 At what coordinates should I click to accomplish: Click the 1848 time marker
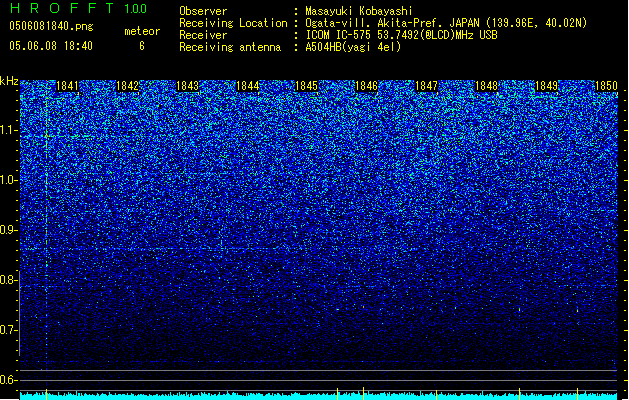[486, 86]
